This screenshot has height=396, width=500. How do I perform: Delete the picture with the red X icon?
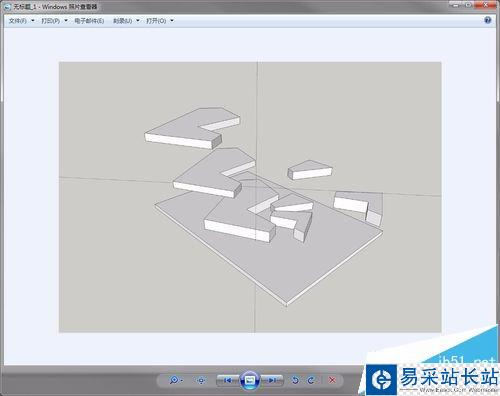332,380
